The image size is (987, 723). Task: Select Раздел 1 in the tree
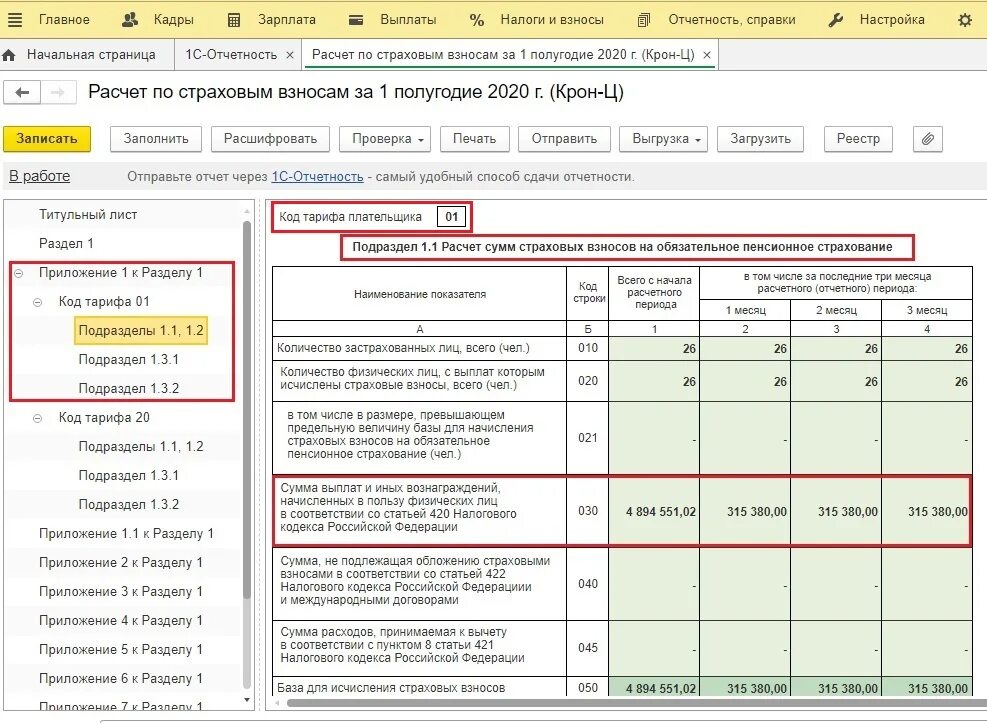tap(66, 244)
